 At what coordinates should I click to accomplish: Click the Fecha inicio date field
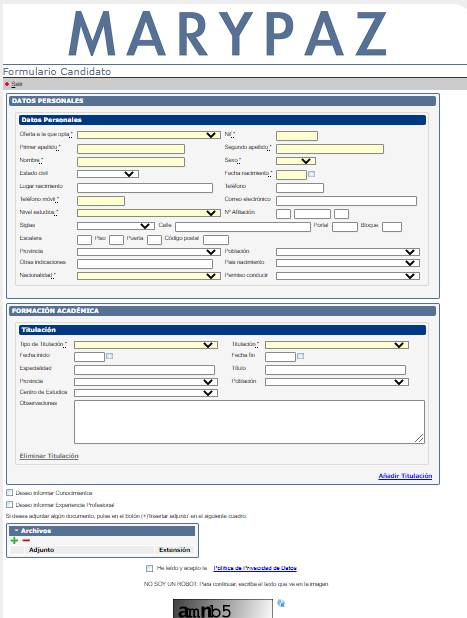89,357
